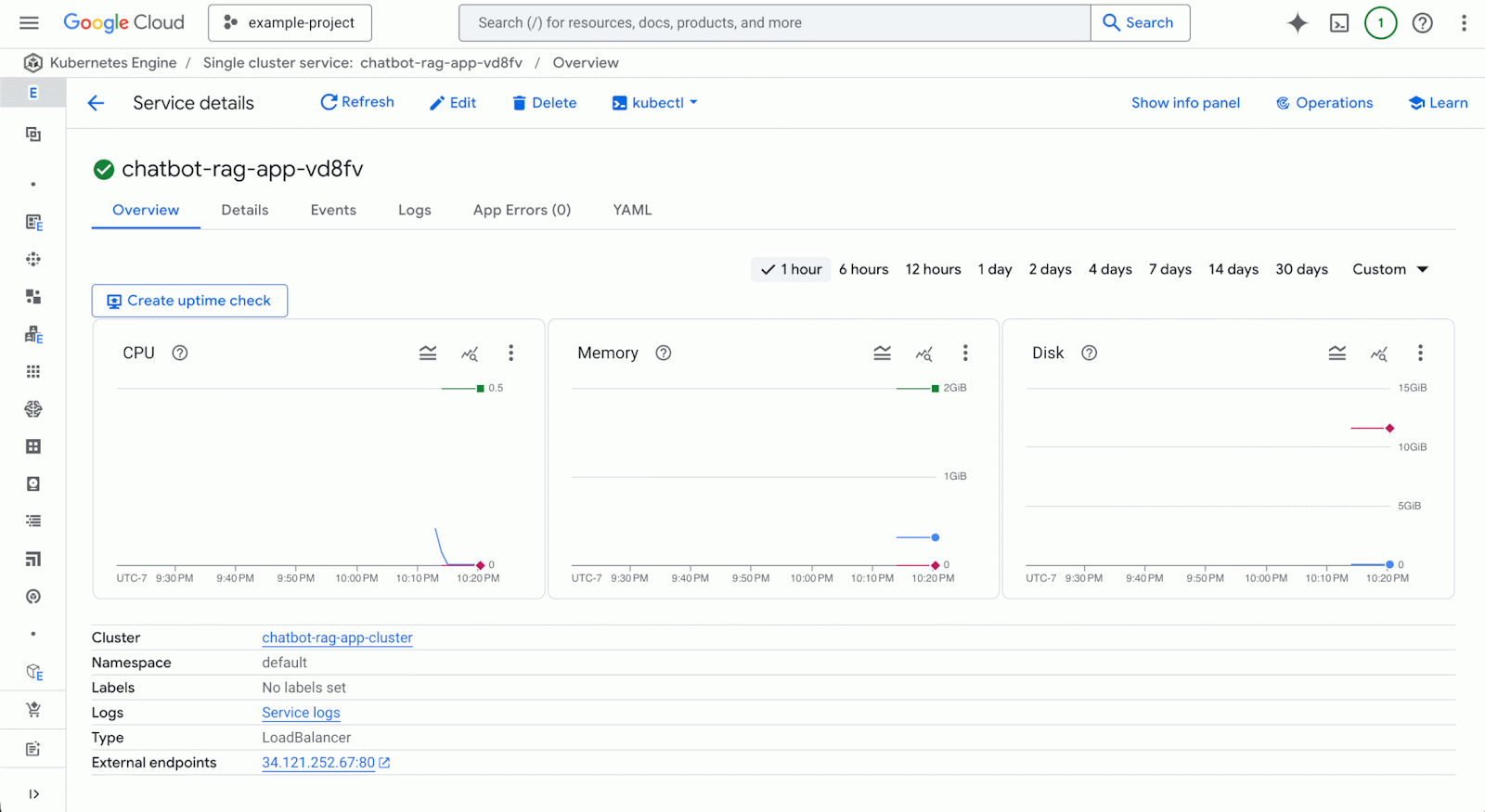Activate Cloud Shell terminal icon

click(x=1339, y=23)
